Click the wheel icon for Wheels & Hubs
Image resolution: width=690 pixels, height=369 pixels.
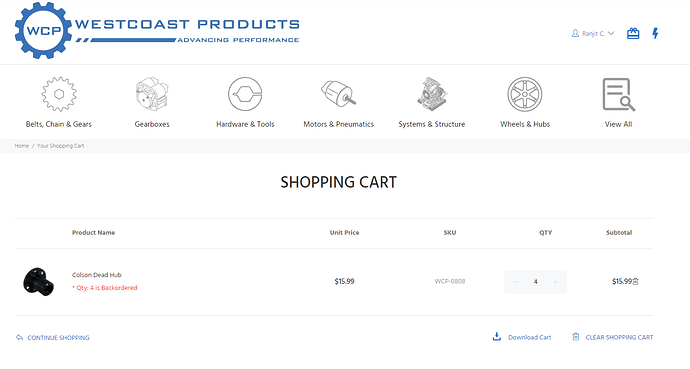point(525,94)
